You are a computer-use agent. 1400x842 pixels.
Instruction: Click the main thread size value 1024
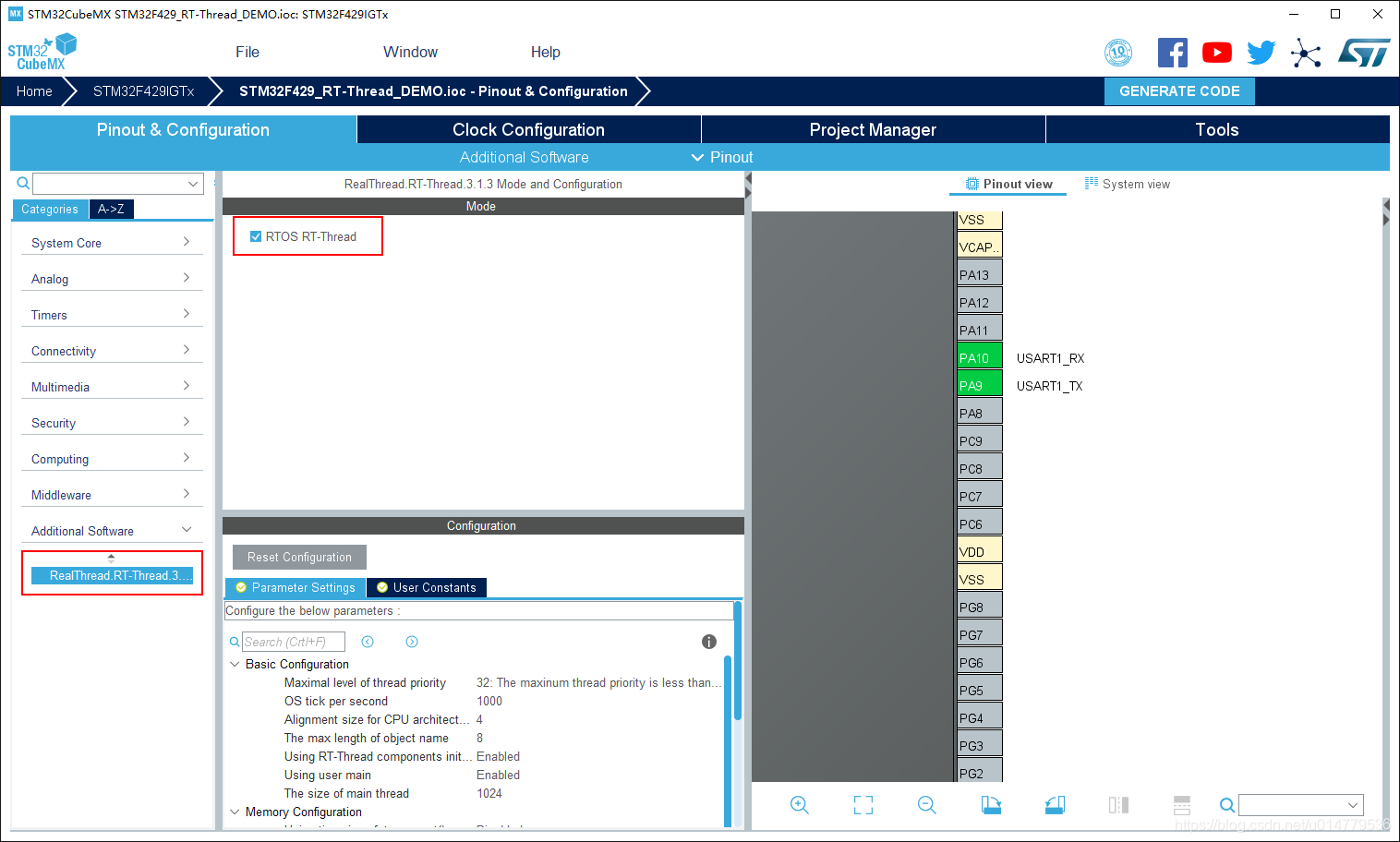(x=489, y=793)
